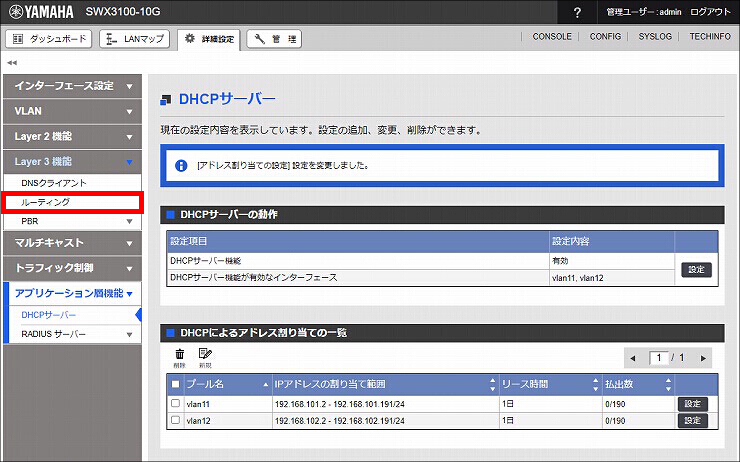Open the ダッシュボード tab
This screenshot has width=740, height=462.
click(x=49, y=39)
